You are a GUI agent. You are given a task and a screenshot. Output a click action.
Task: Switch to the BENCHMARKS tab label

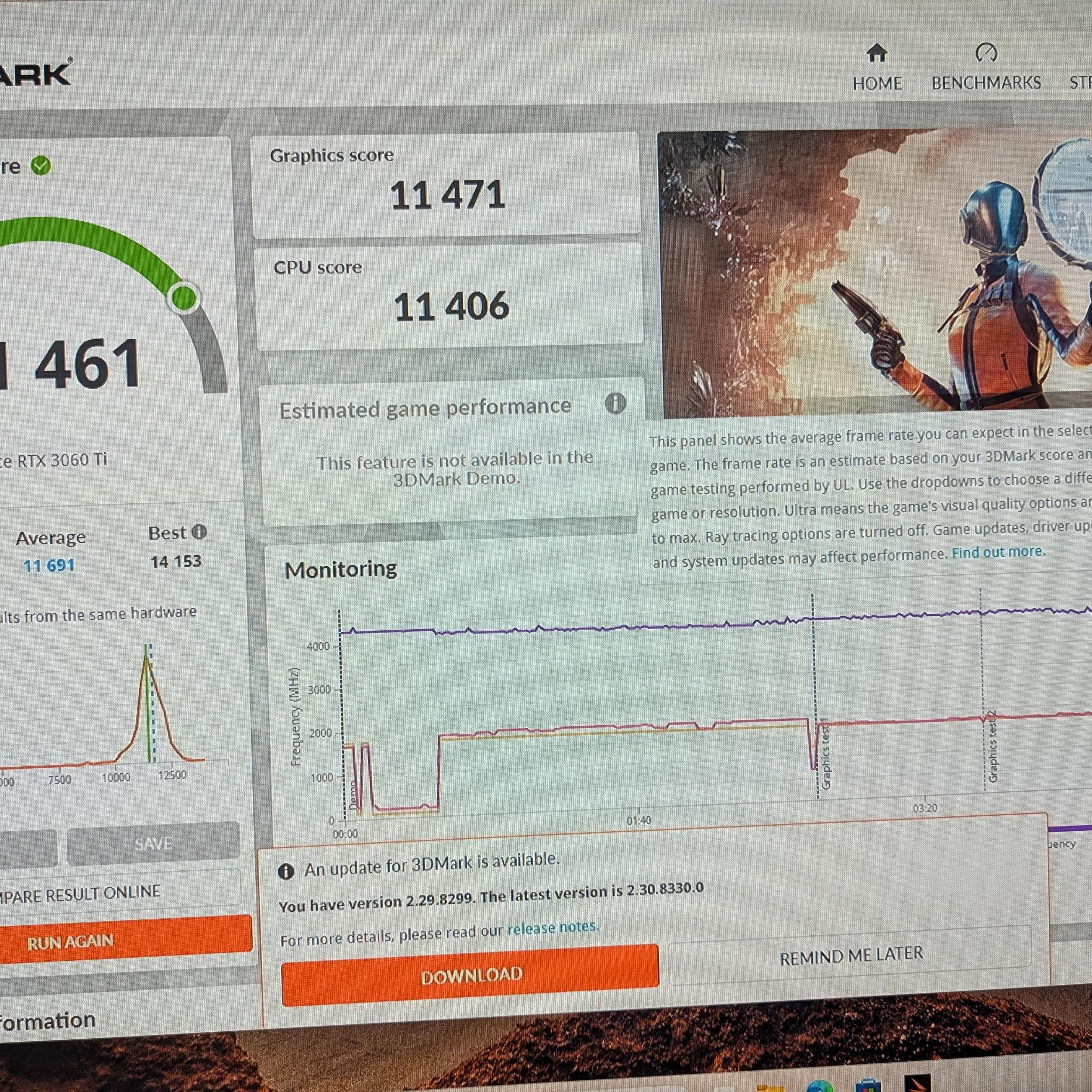pyautogui.click(x=986, y=83)
